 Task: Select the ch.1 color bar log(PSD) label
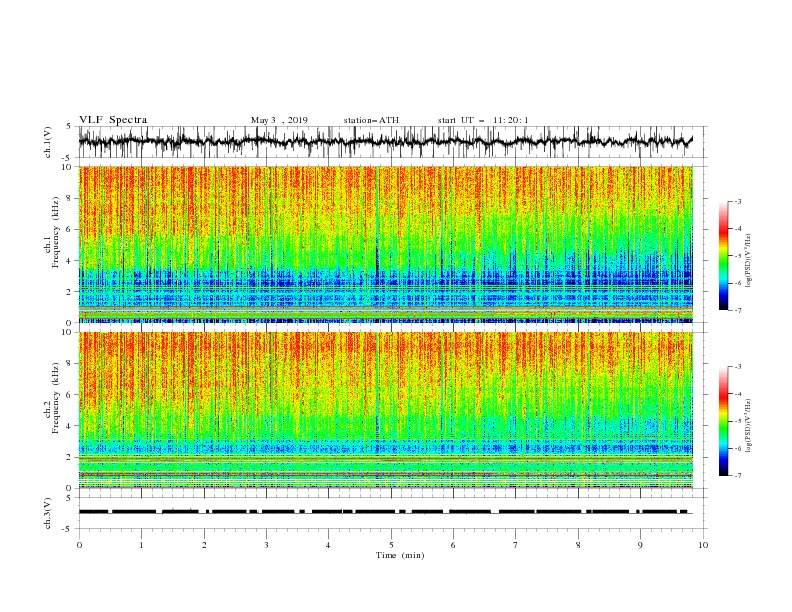click(x=748, y=261)
